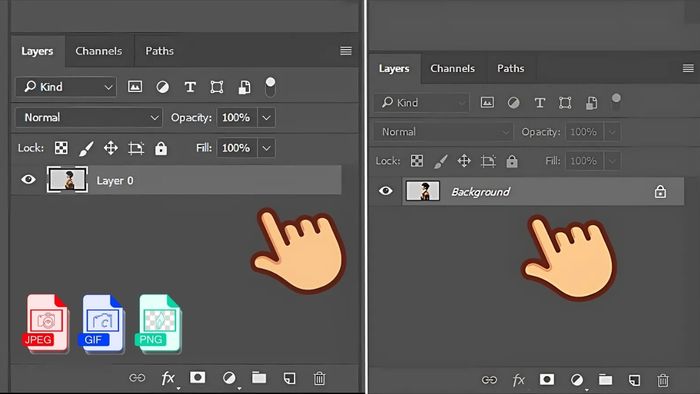
Task: Hide Layer 0 with eye icon
Action: [x=29, y=179]
